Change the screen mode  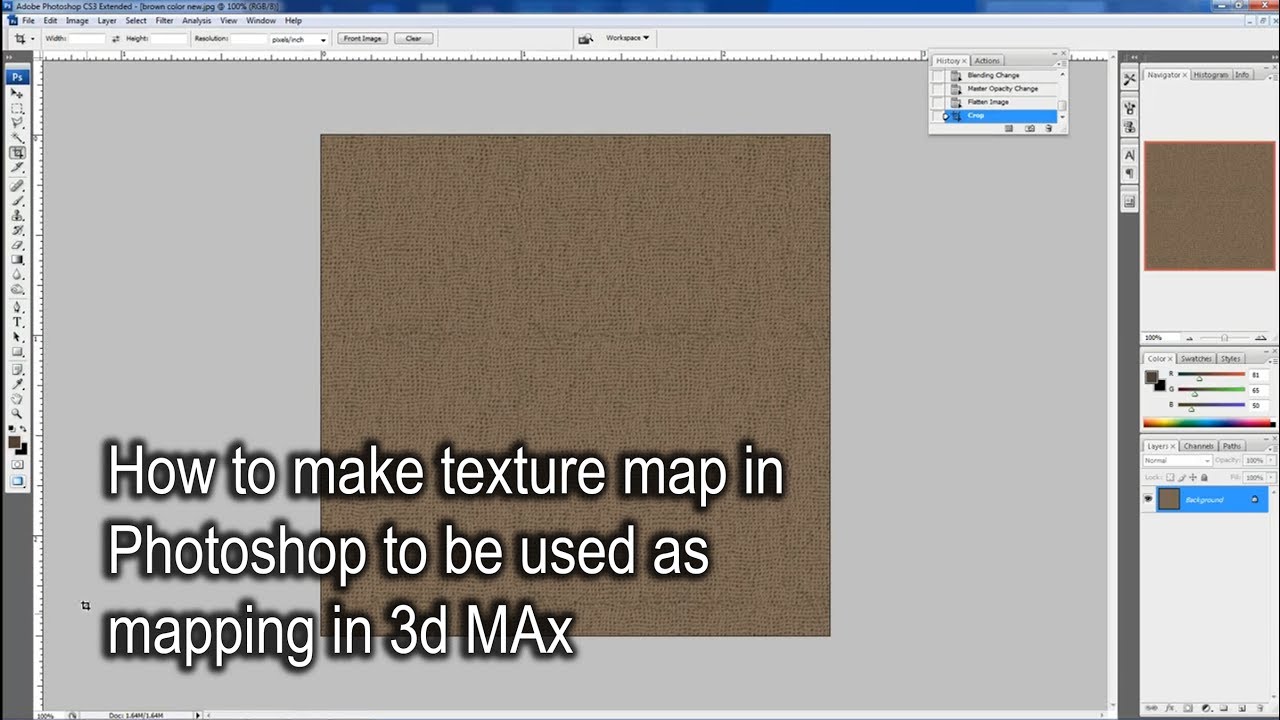(18, 481)
